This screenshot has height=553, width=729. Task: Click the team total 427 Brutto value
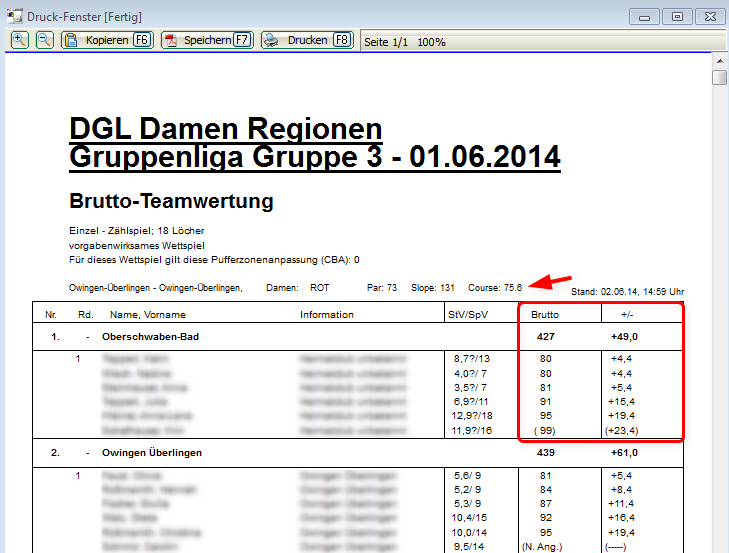[546, 337]
